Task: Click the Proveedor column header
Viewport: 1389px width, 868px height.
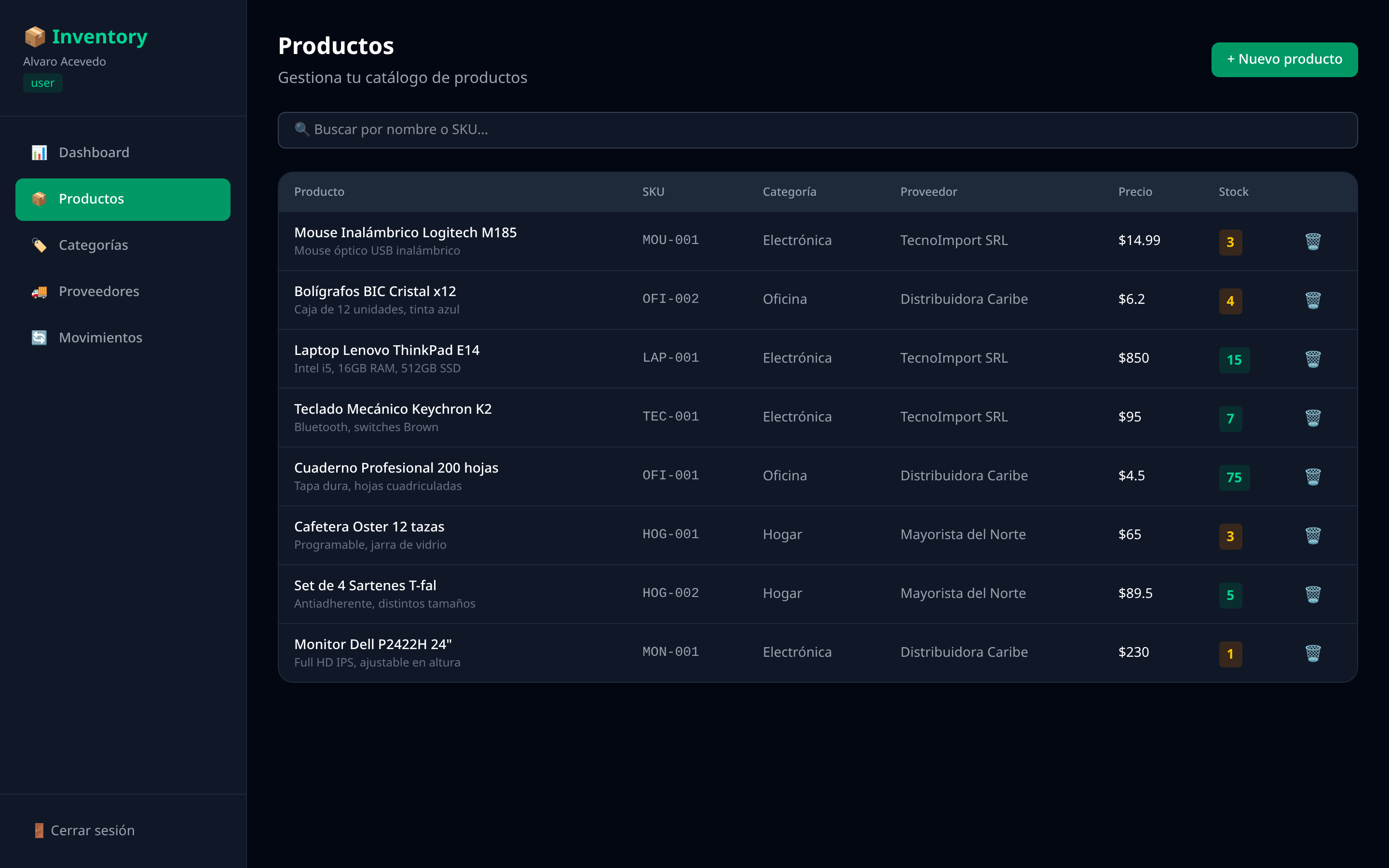Action: click(929, 192)
